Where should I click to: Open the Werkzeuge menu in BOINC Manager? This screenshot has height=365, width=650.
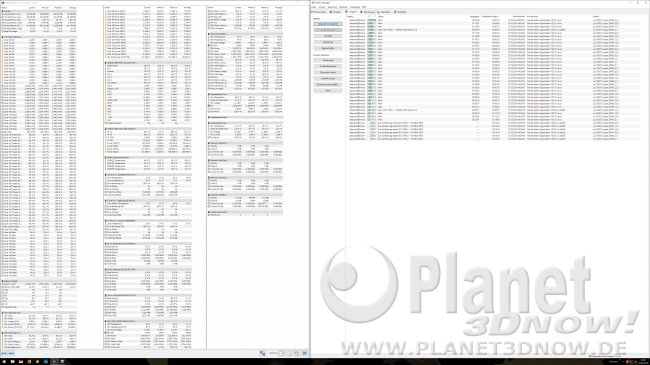click(355, 7)
